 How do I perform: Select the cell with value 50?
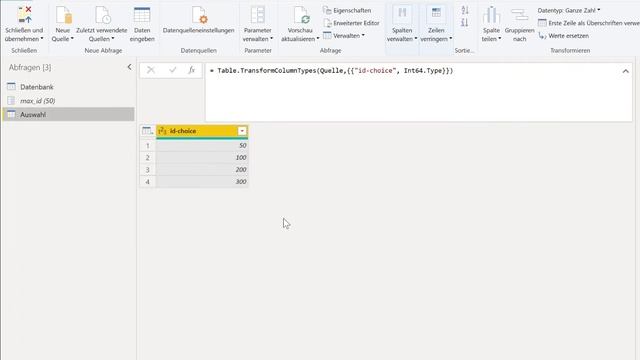(202, 145)
